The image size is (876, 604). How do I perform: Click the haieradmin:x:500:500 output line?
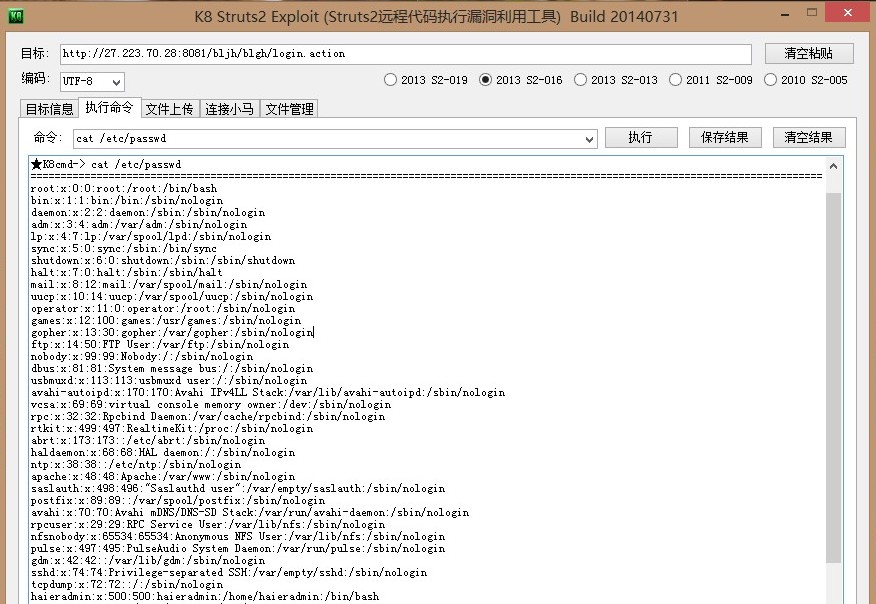205,596
